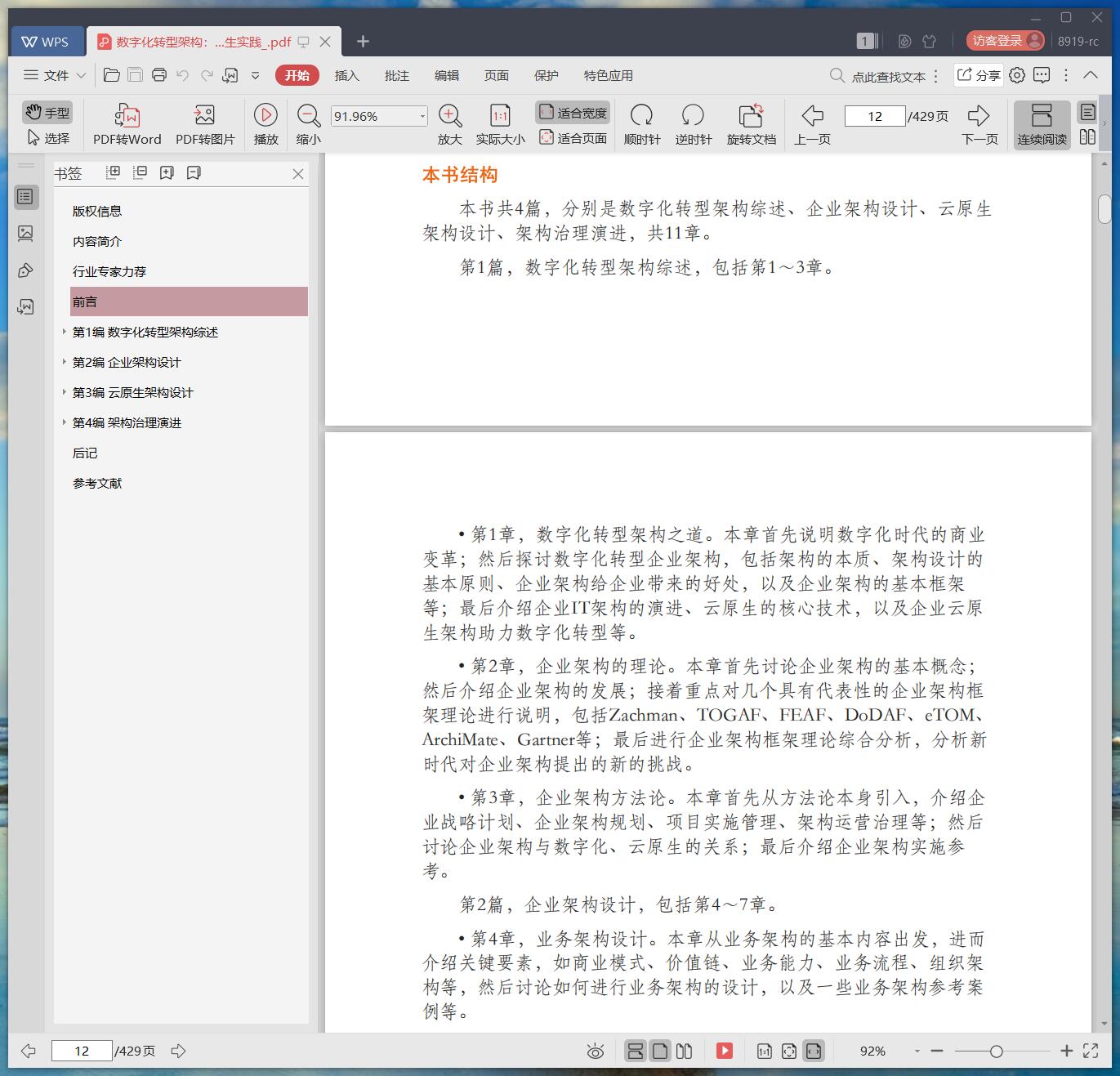Open comment/feedback icon beside settings gear

1042,75
